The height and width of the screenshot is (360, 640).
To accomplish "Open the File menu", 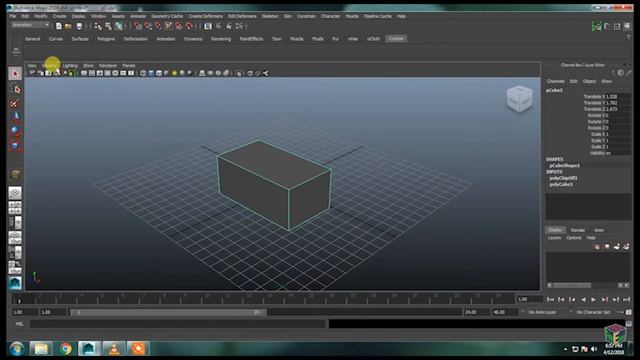I will point(13,16).
